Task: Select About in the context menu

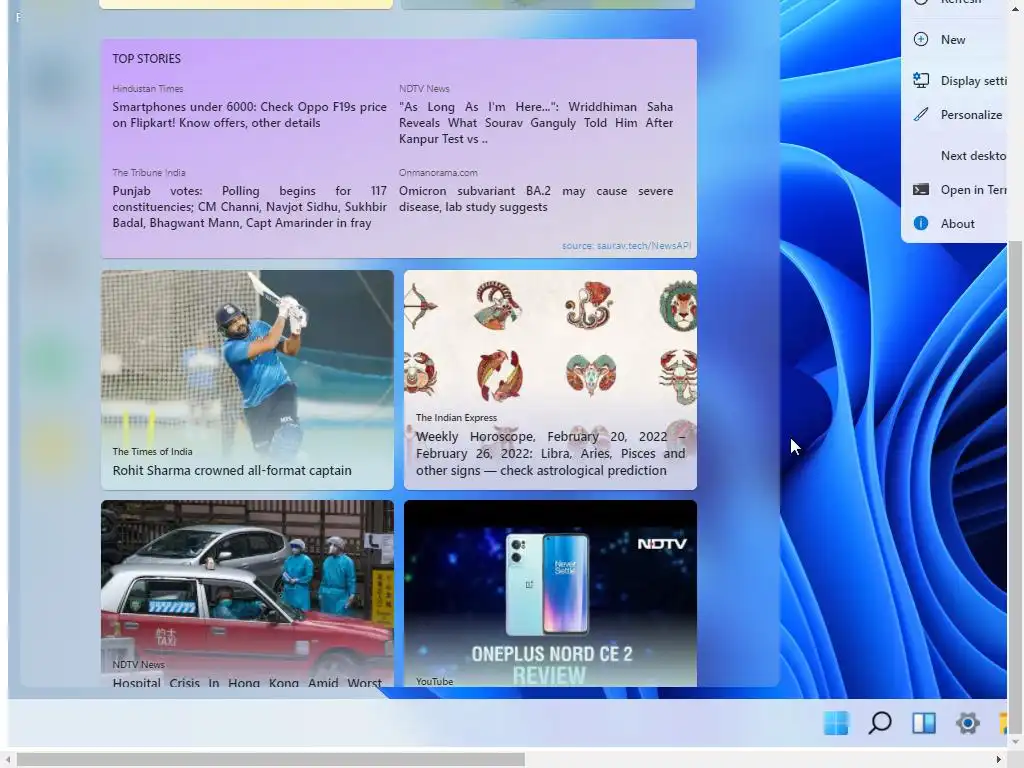Action: [954, 223]
